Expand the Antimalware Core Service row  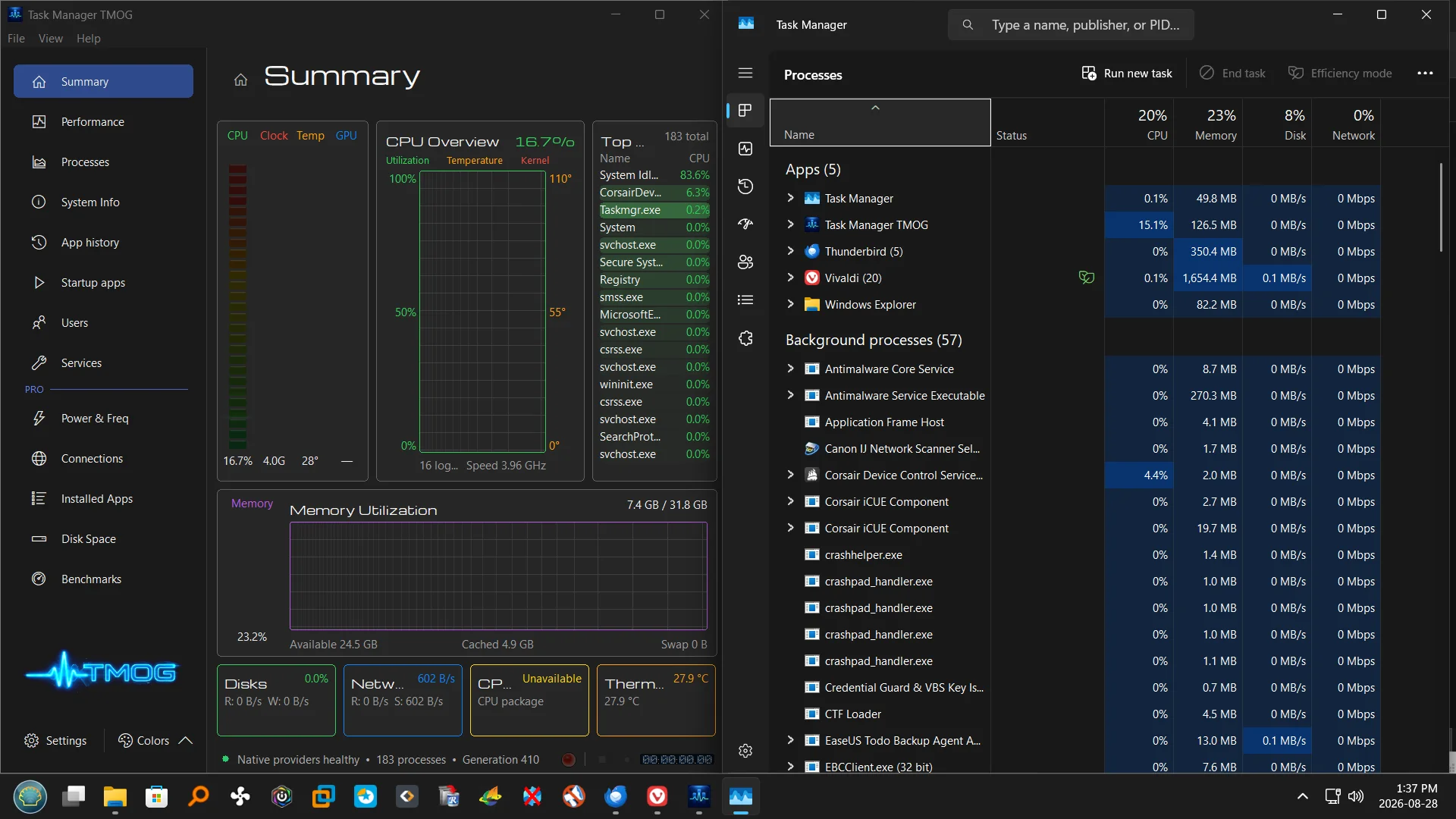coord(790,369)
